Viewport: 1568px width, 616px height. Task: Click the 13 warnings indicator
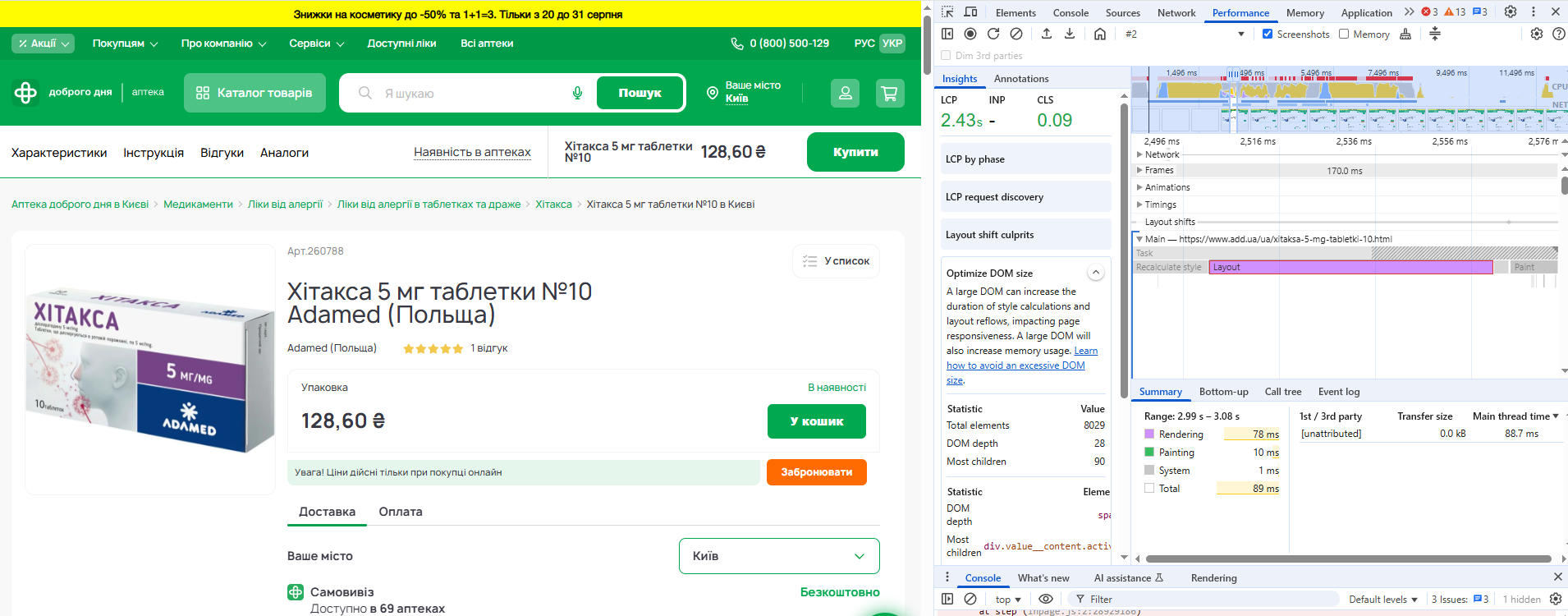[1455, 12]
